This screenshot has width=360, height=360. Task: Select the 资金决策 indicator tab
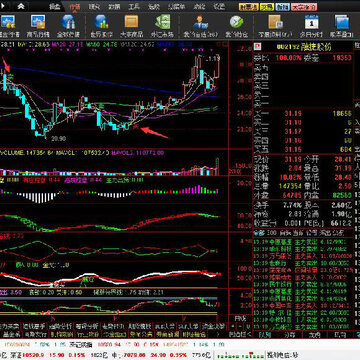[x=214, y=326]
